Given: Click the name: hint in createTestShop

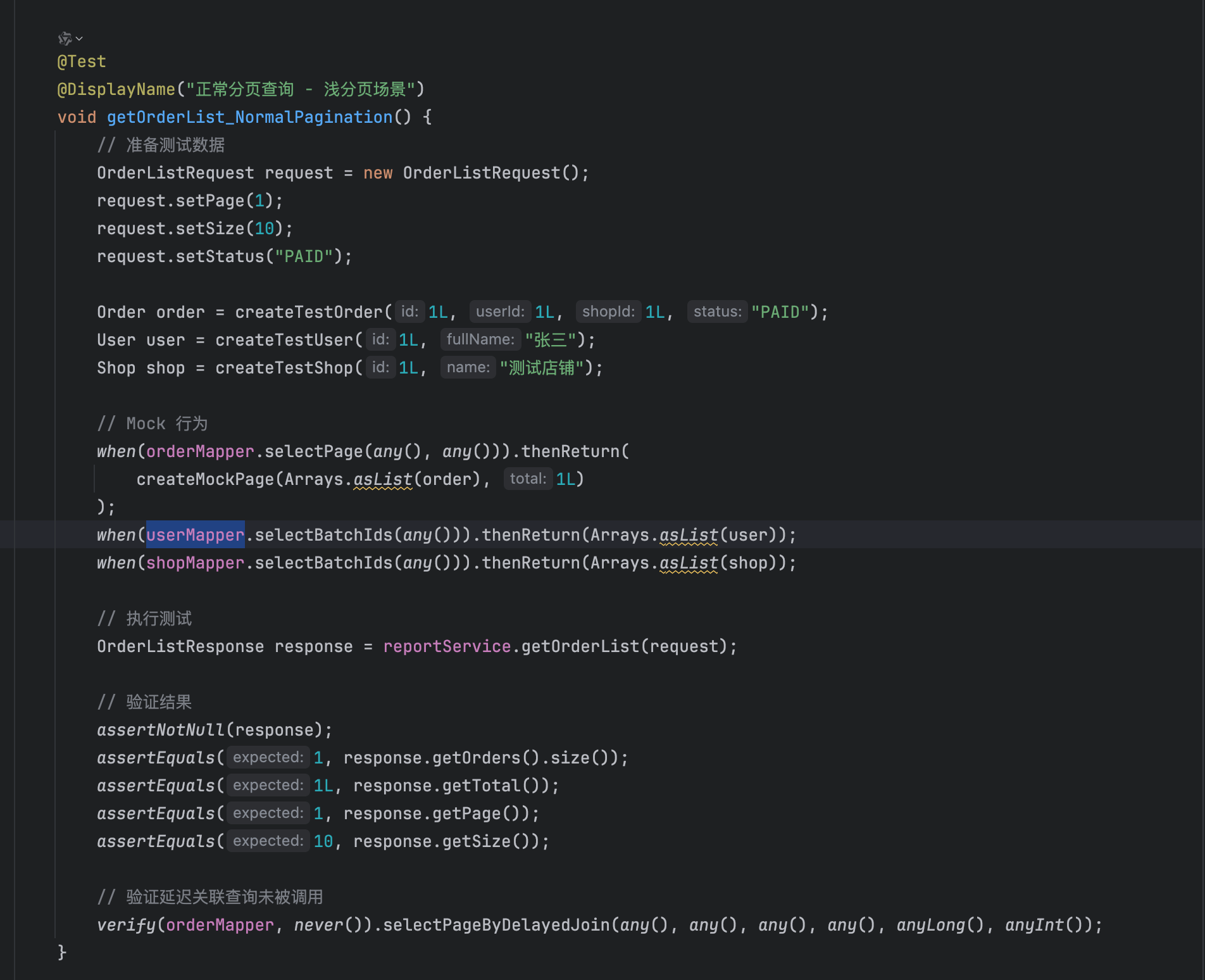Looking at the screenshot, I should (x=468, y=368).
